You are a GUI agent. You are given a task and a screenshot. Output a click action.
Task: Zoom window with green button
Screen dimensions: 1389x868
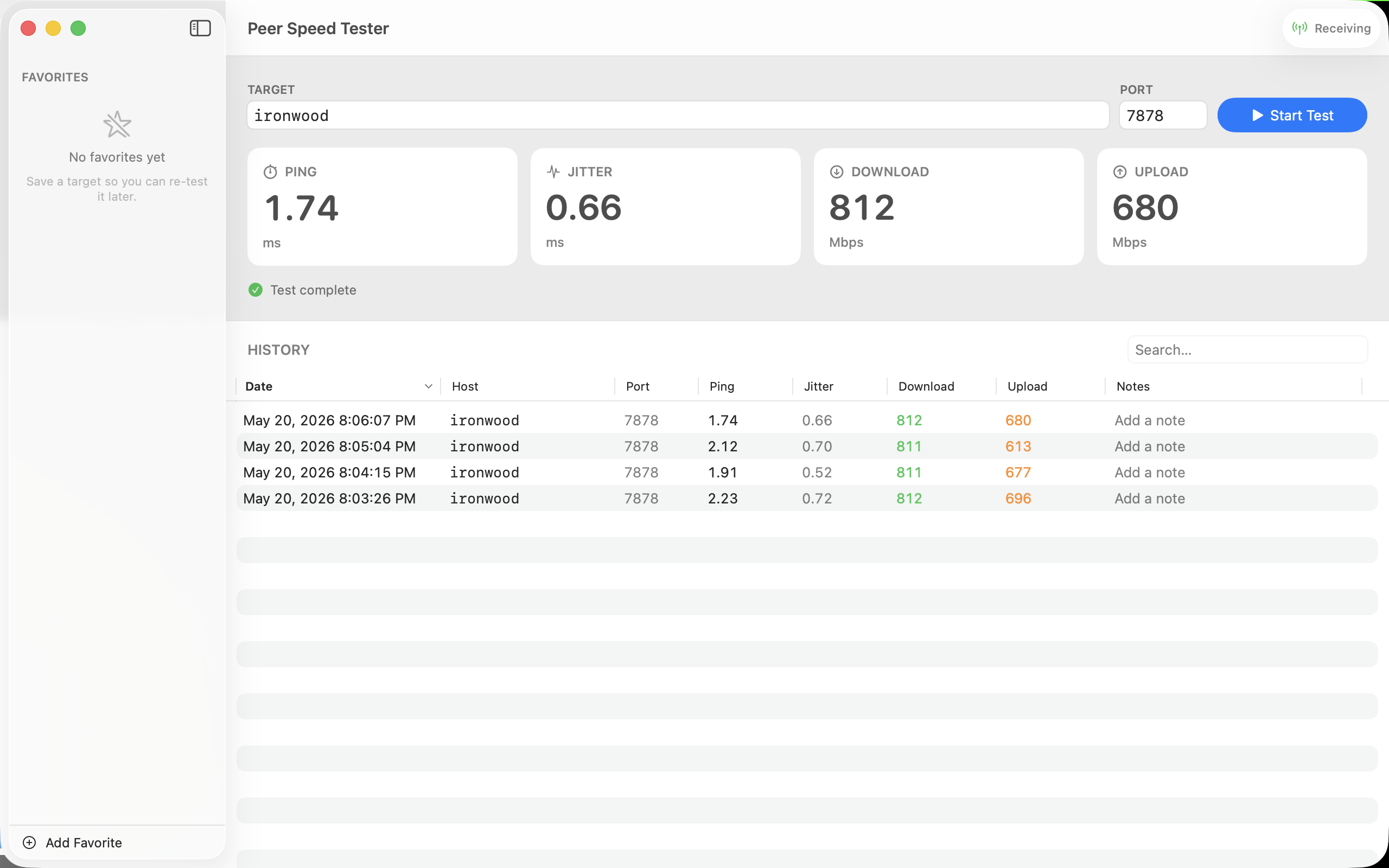click(78, 28)
